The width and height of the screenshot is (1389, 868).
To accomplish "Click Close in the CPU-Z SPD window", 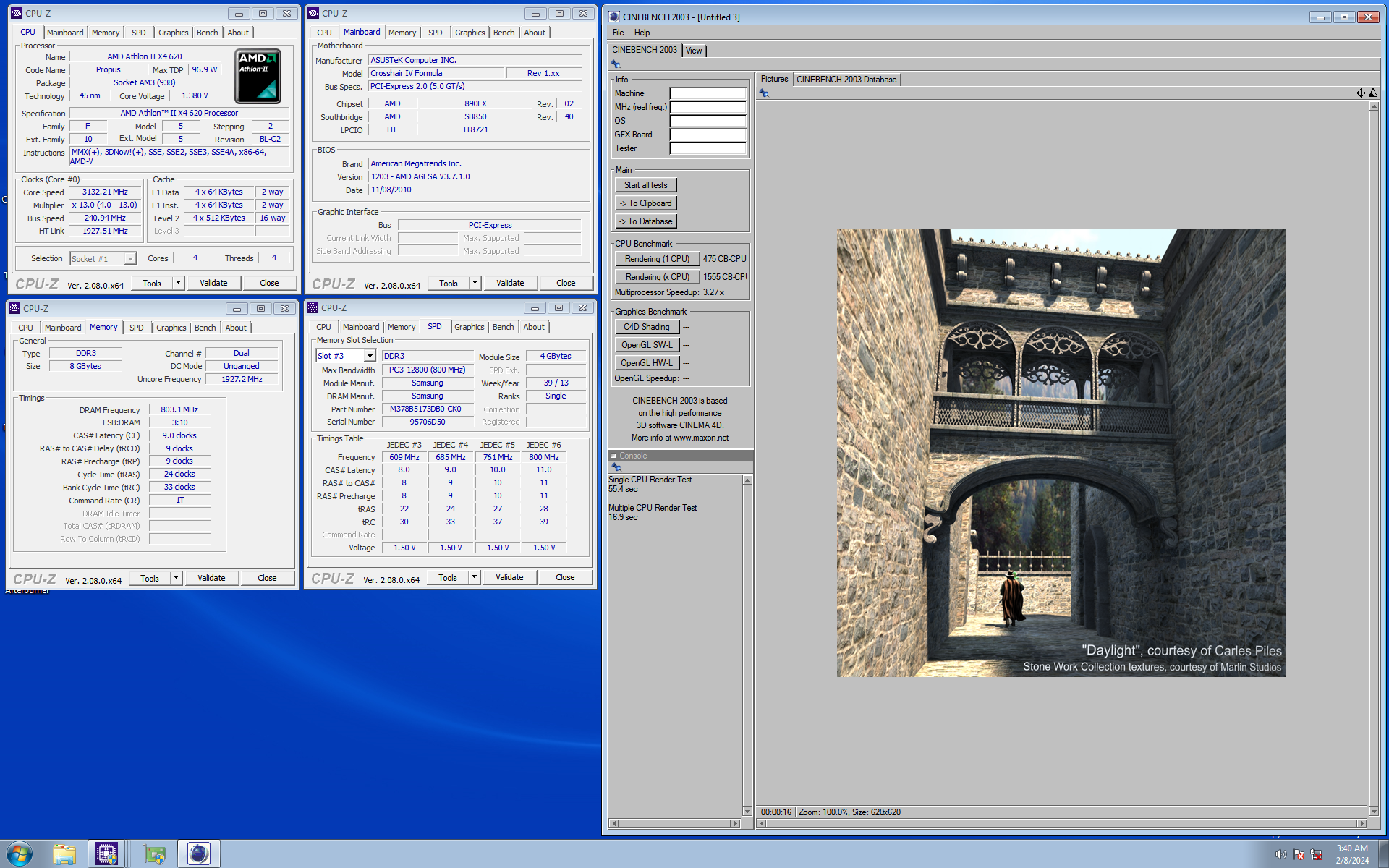I will 565,577.
